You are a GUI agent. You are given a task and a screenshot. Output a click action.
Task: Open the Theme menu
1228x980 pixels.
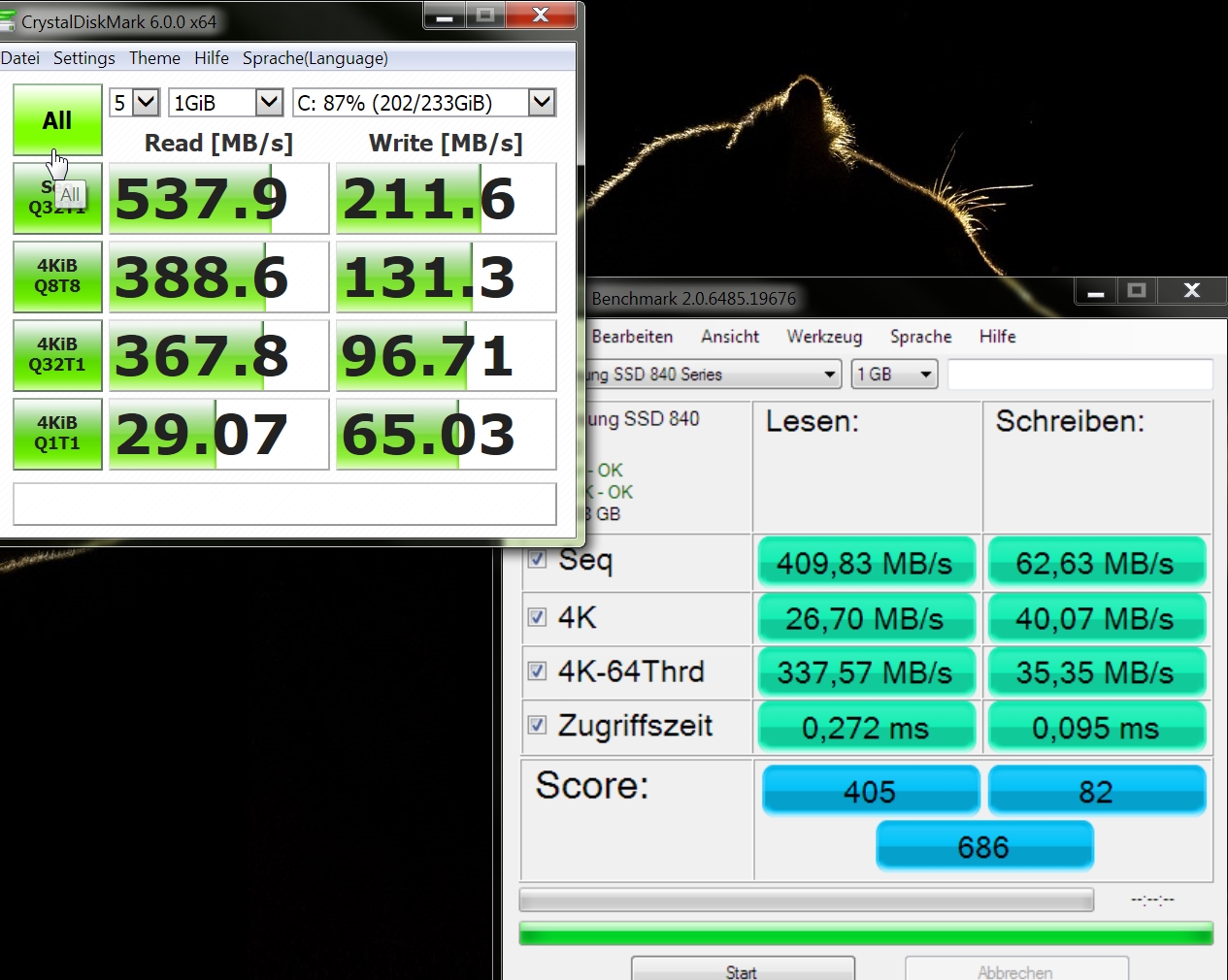tap(154, 58)
